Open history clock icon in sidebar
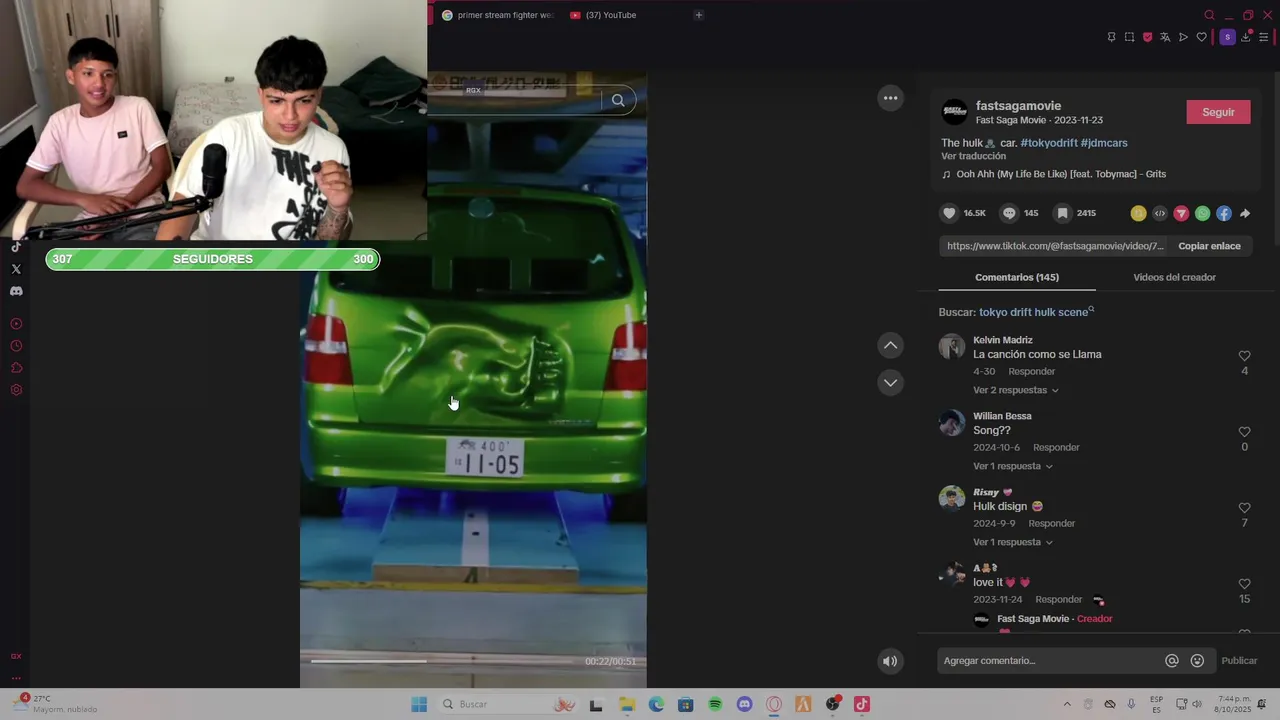1280x720 pixels. pyautogui.click(x=16, y=346)
